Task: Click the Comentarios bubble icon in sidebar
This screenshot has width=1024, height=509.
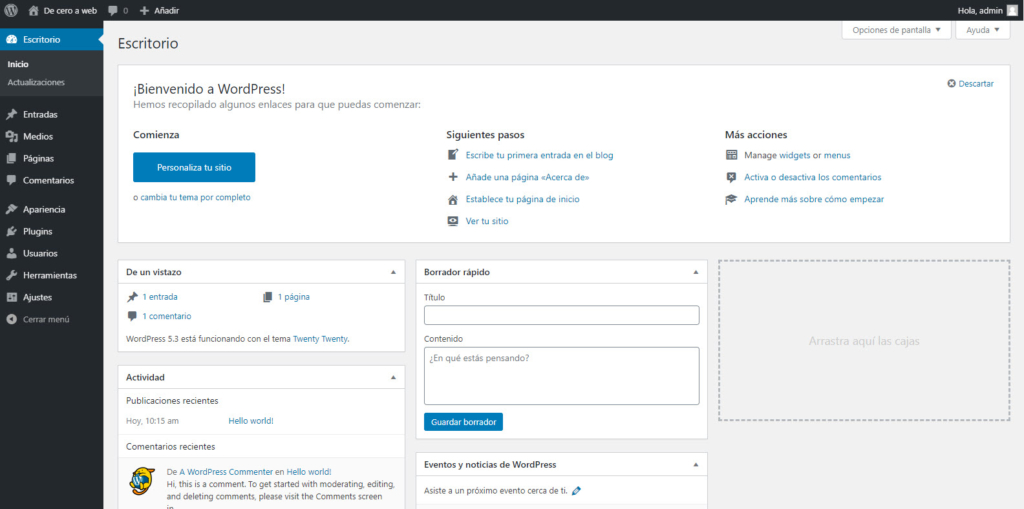Action: click(x=11, y=180)
